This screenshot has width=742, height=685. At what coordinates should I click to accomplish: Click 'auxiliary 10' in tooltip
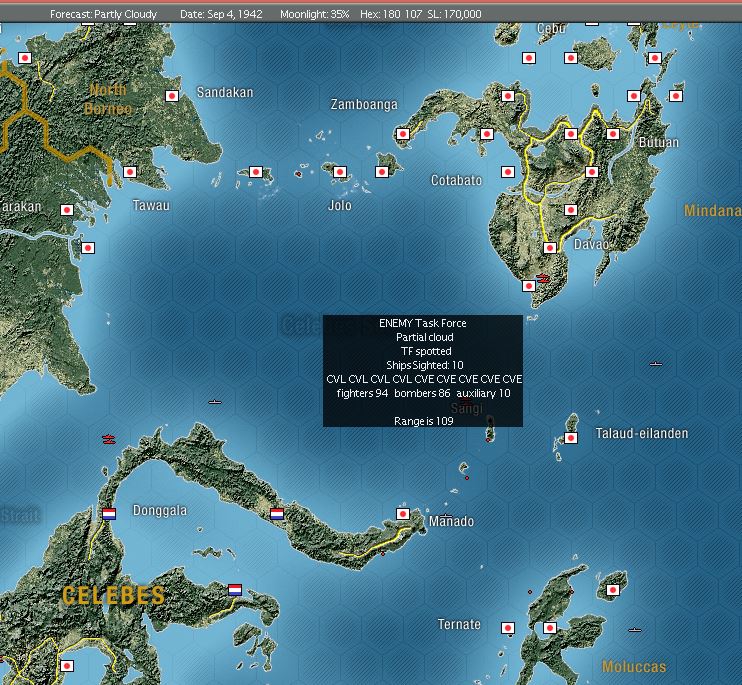(483, 393)
